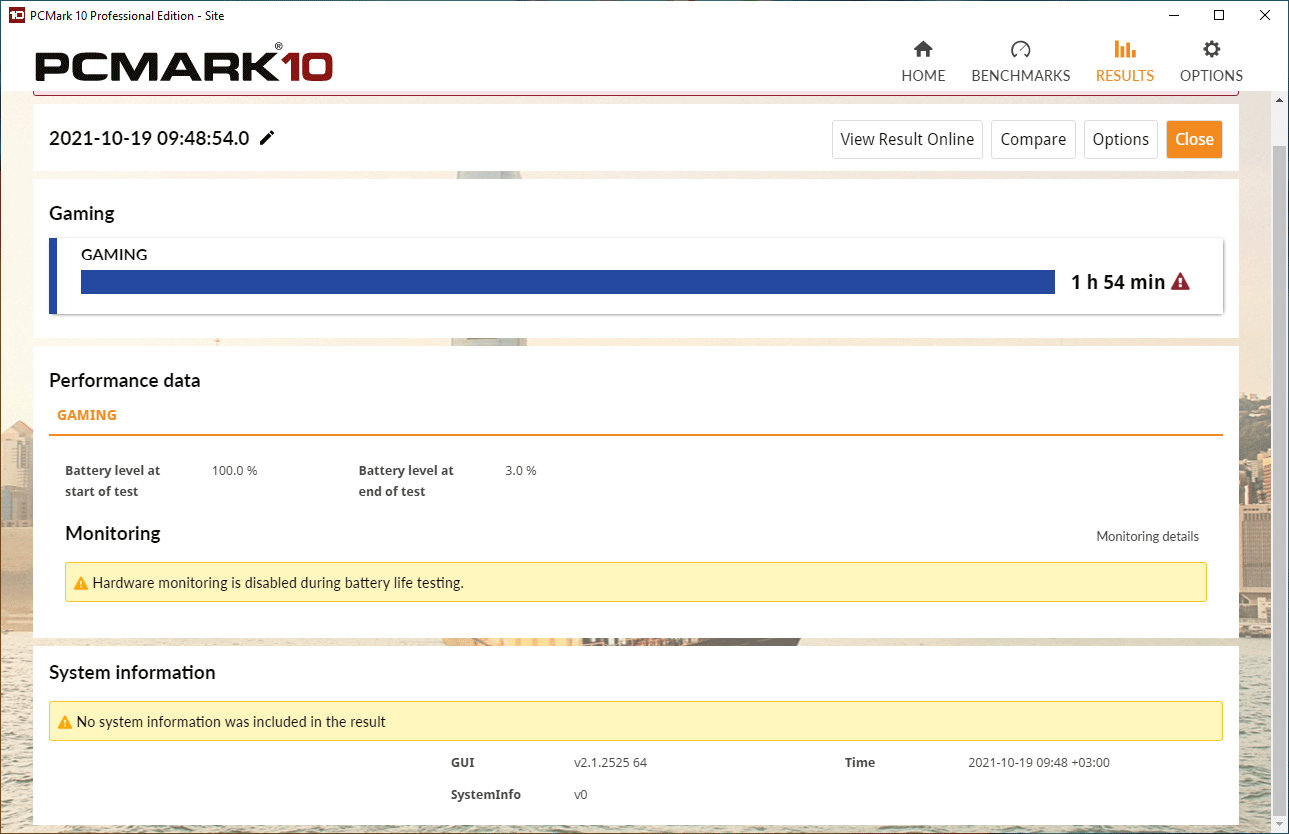1289x834 pixels.
Task: Click the SystemInfo version v0
Action: tap(580, 794)
